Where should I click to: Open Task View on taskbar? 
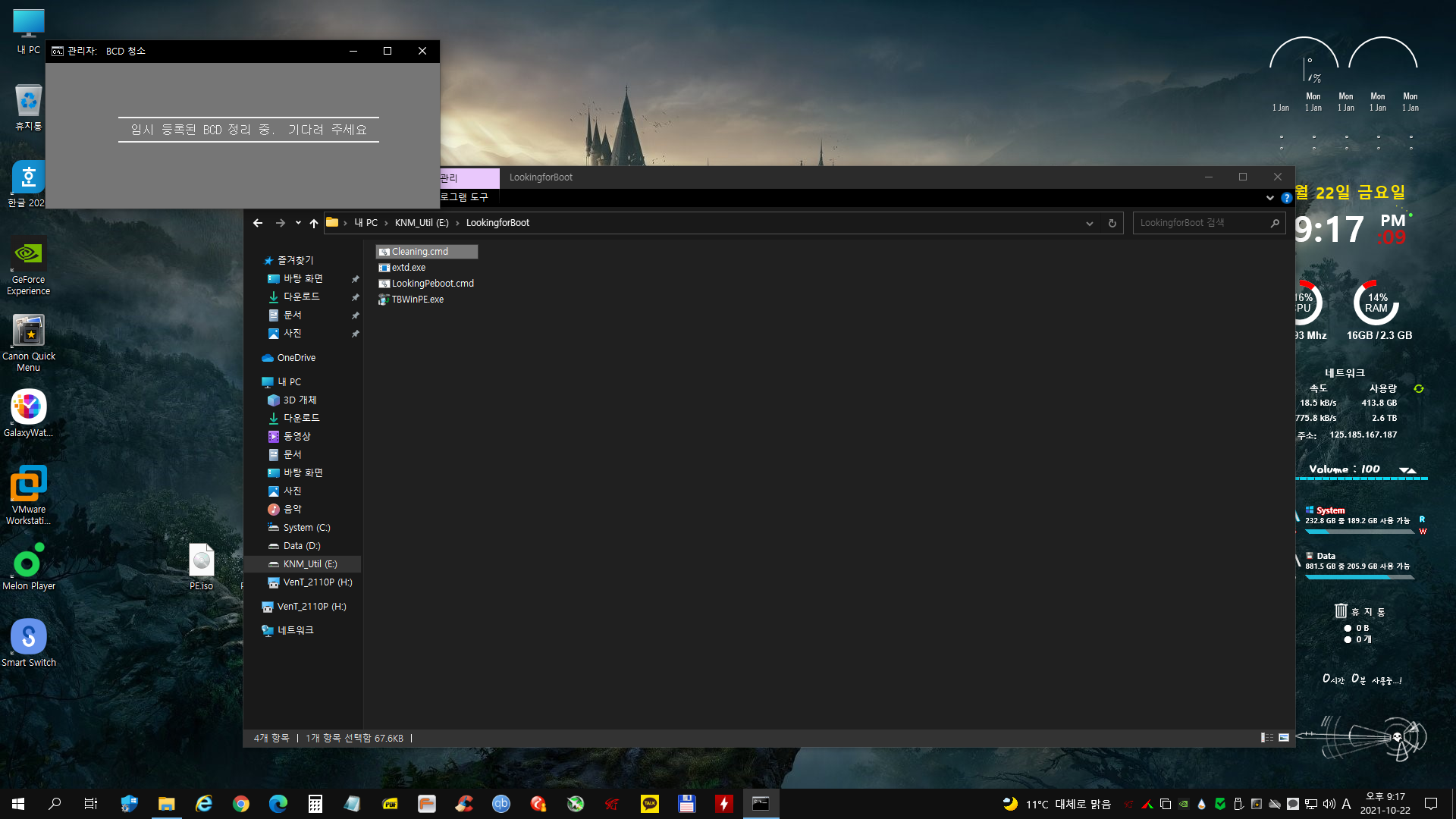(x=91, y=804)
